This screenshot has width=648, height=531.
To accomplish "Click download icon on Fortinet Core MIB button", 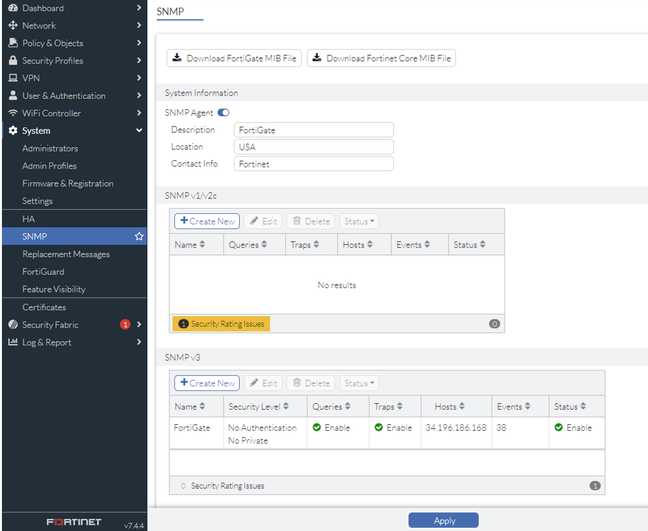I will pos(317,57).
